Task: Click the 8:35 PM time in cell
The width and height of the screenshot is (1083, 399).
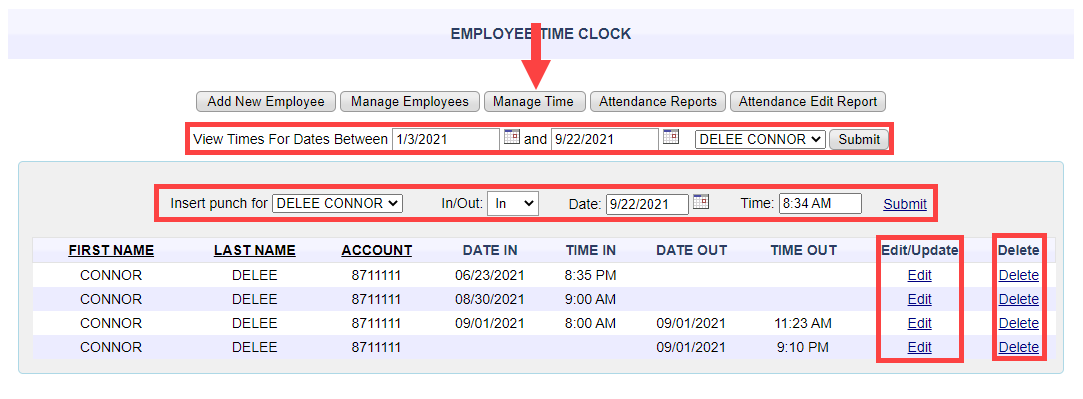Action: (591, 275)
